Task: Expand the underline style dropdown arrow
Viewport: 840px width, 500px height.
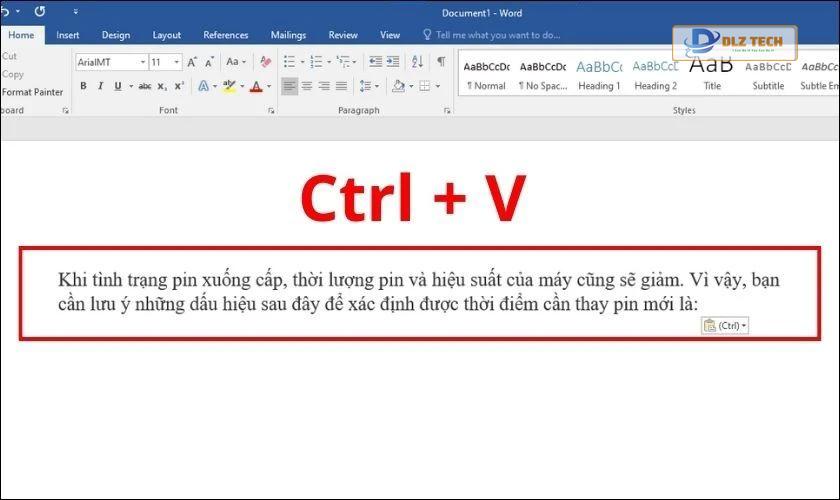Action: [x=131, y=86]
